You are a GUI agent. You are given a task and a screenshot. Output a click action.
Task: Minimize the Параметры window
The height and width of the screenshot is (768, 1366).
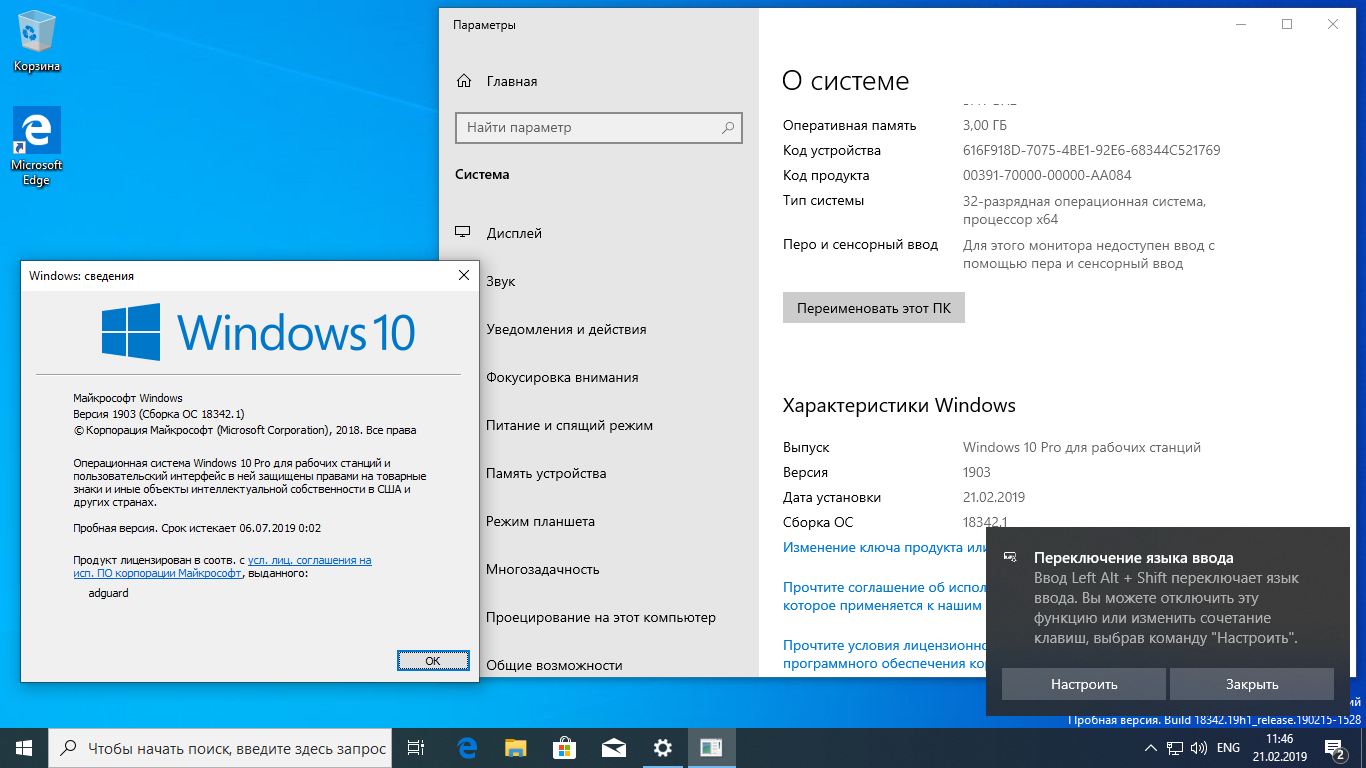tap(1241, 24)
